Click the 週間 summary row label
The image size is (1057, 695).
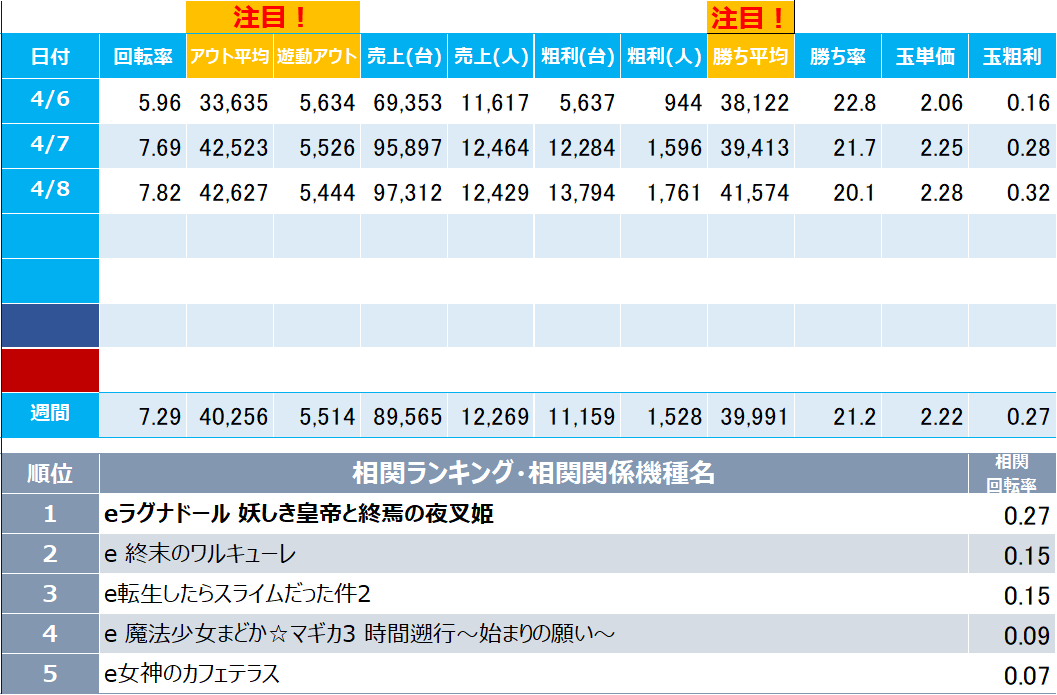pos(50,414)
